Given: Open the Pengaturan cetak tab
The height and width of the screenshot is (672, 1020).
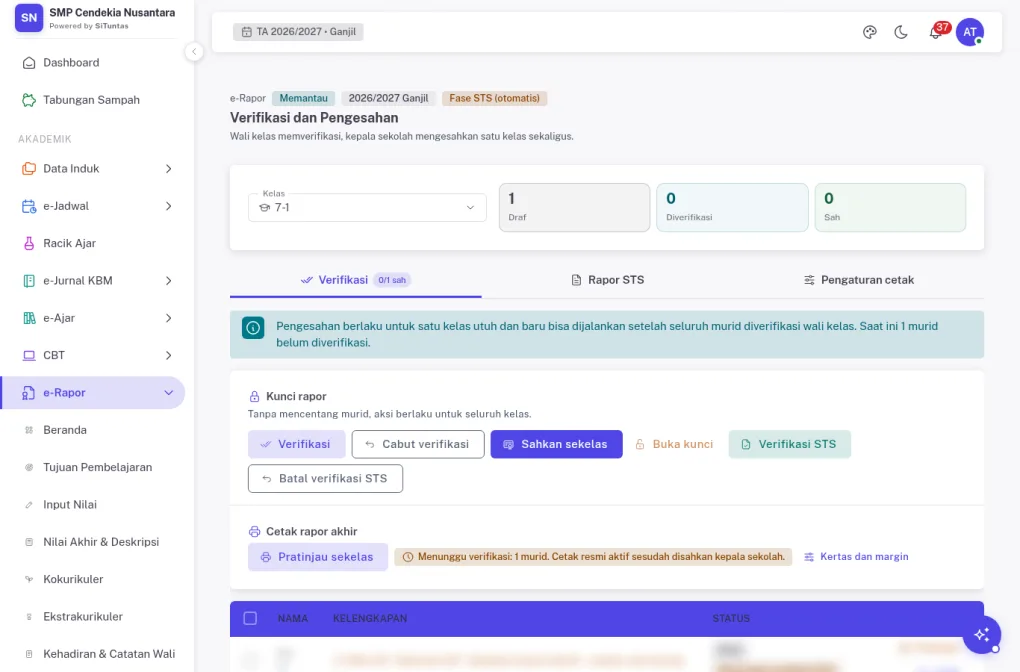Looking at the screenshot, I should (859, 280).
